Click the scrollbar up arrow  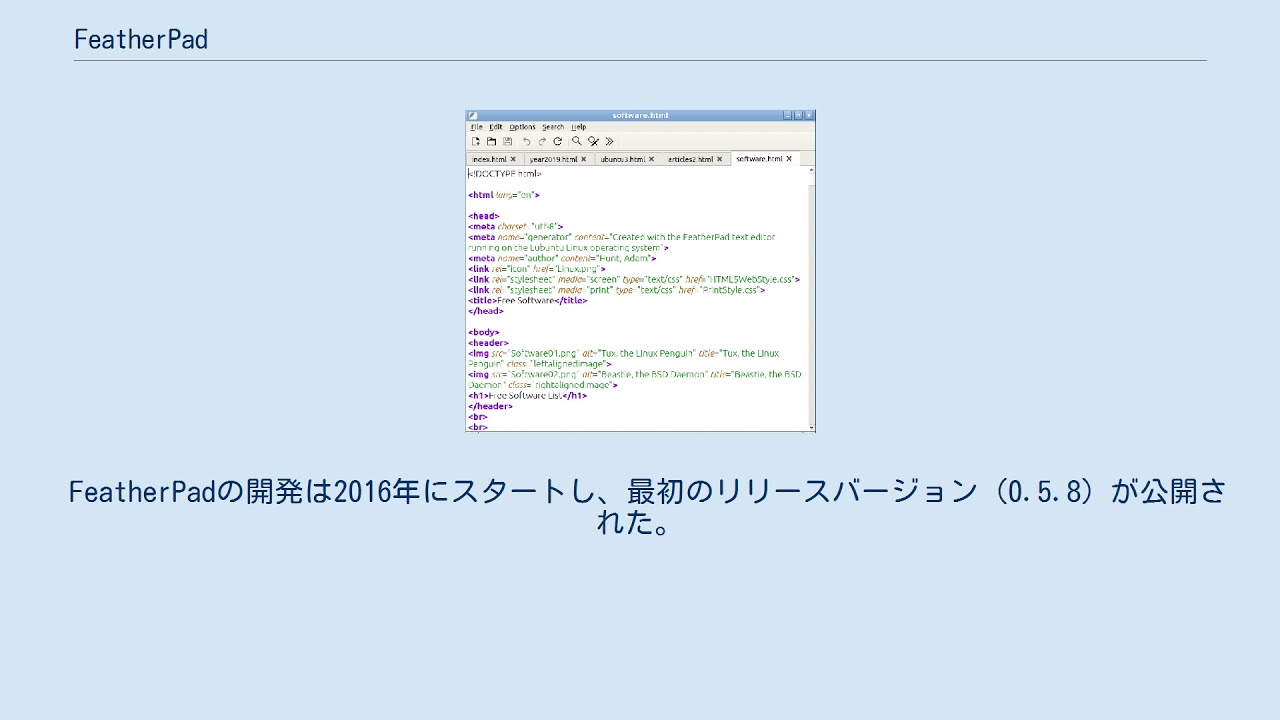811,170
